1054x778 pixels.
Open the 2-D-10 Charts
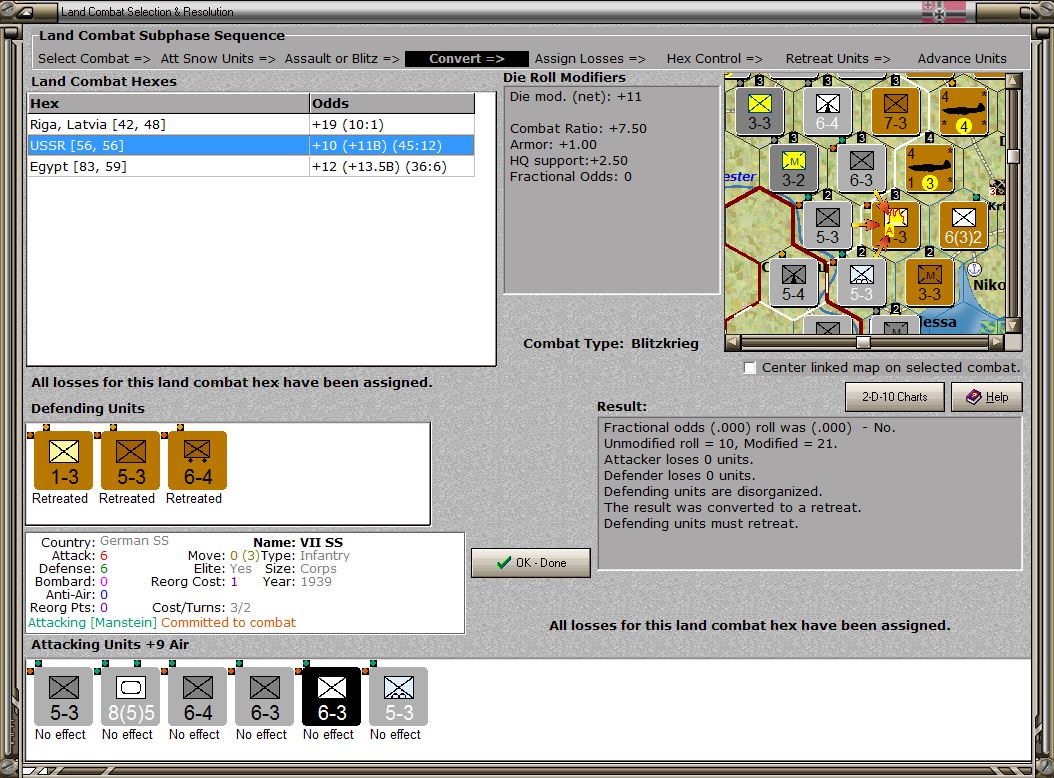[x=895, y=397]
